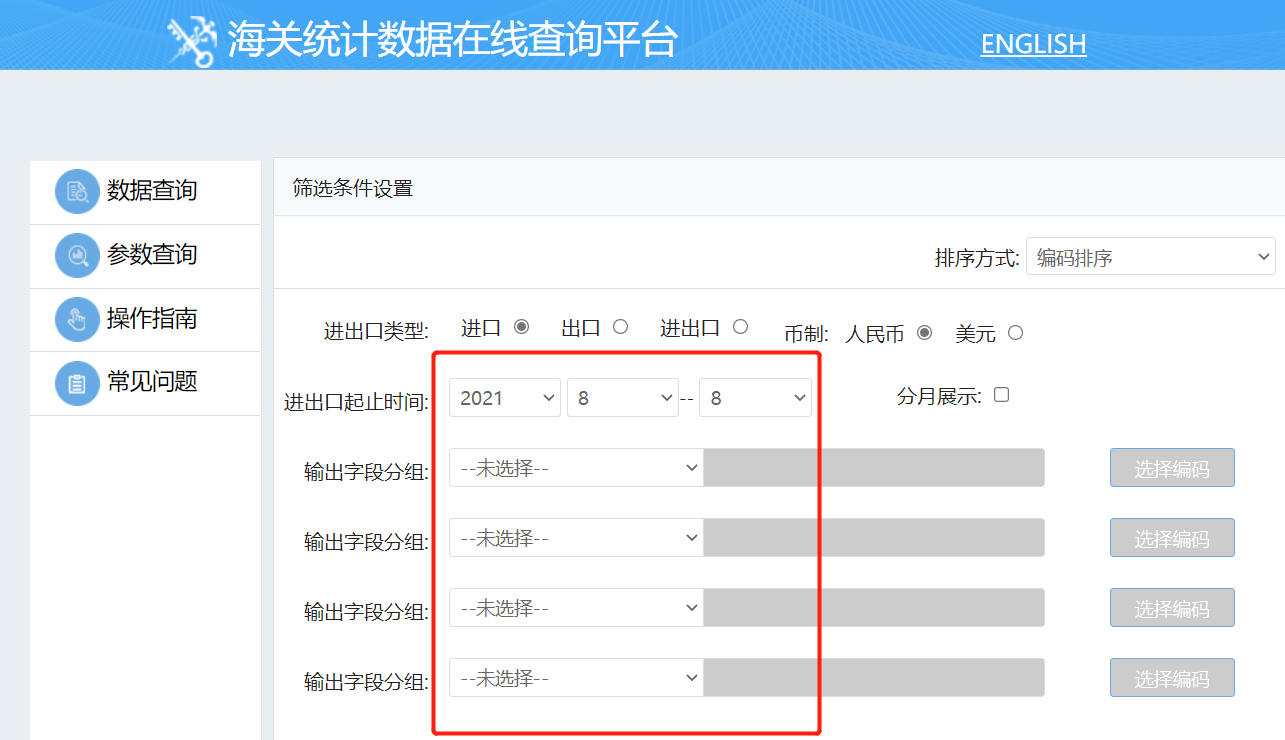
Task: Open the starting month dropdown
Action: coord(622,397)
